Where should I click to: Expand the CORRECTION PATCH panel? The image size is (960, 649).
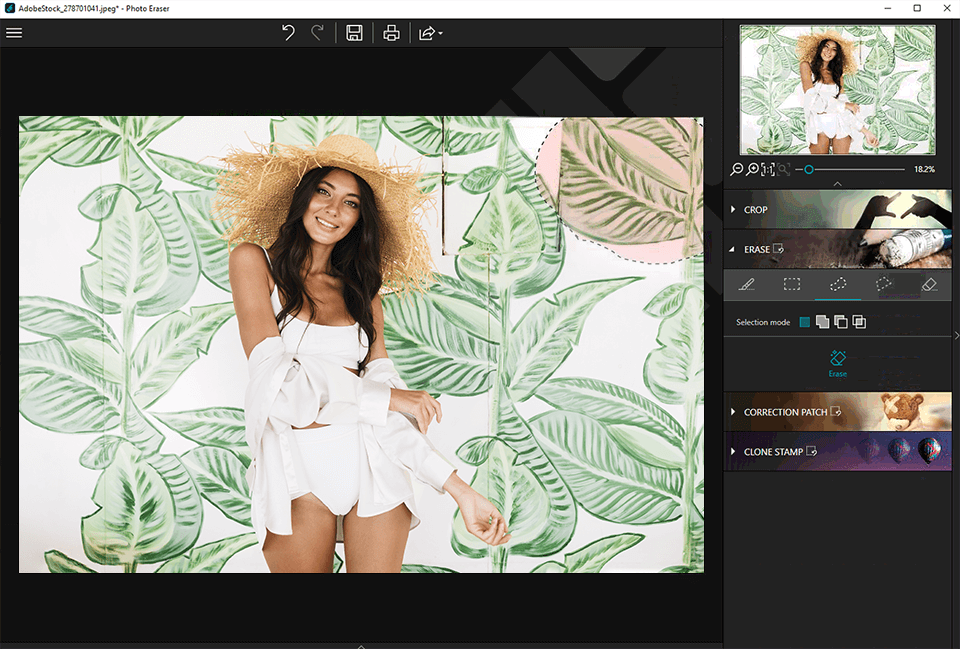(785, 412)
